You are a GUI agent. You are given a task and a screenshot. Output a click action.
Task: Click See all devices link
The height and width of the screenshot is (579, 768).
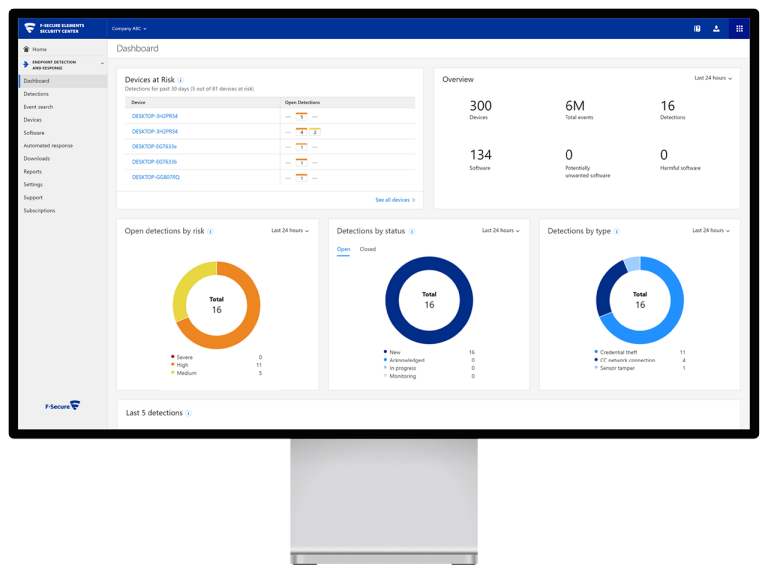click(394, 200)
